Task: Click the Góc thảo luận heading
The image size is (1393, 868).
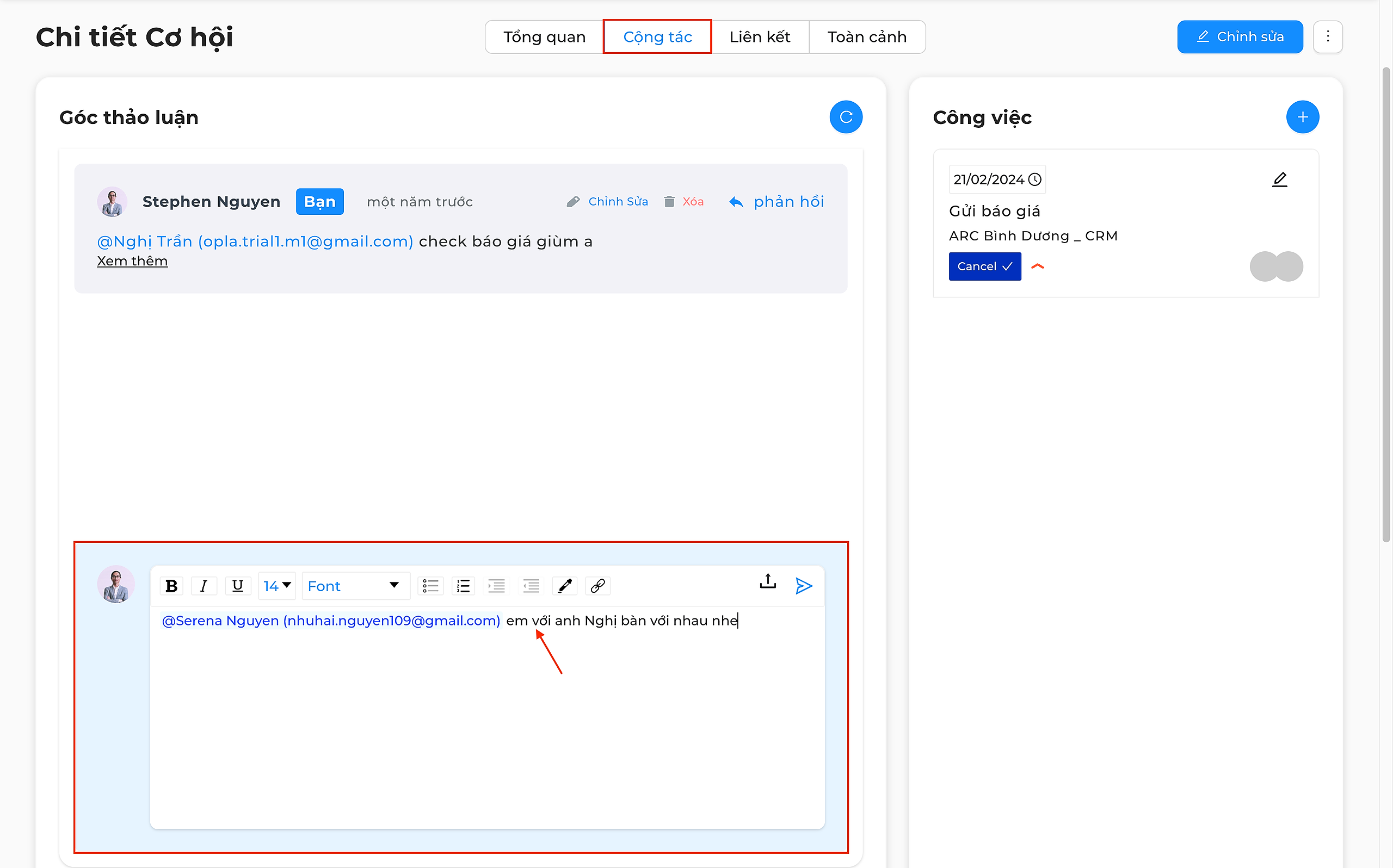Action: (128, 117)
